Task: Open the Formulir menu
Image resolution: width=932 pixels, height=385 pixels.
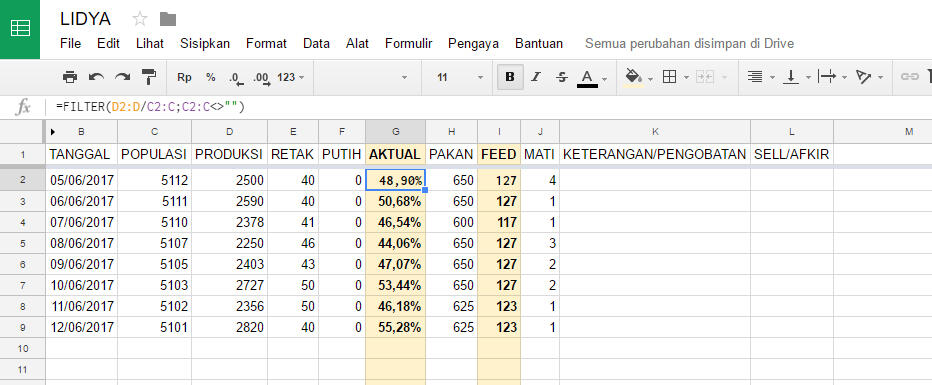Action: [x=408, y=43]
